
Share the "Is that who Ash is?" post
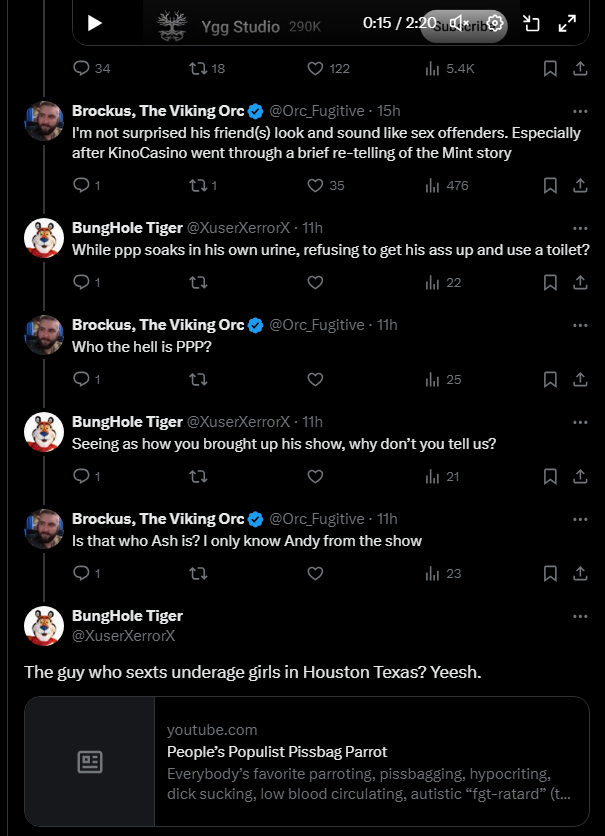point(580,574)
